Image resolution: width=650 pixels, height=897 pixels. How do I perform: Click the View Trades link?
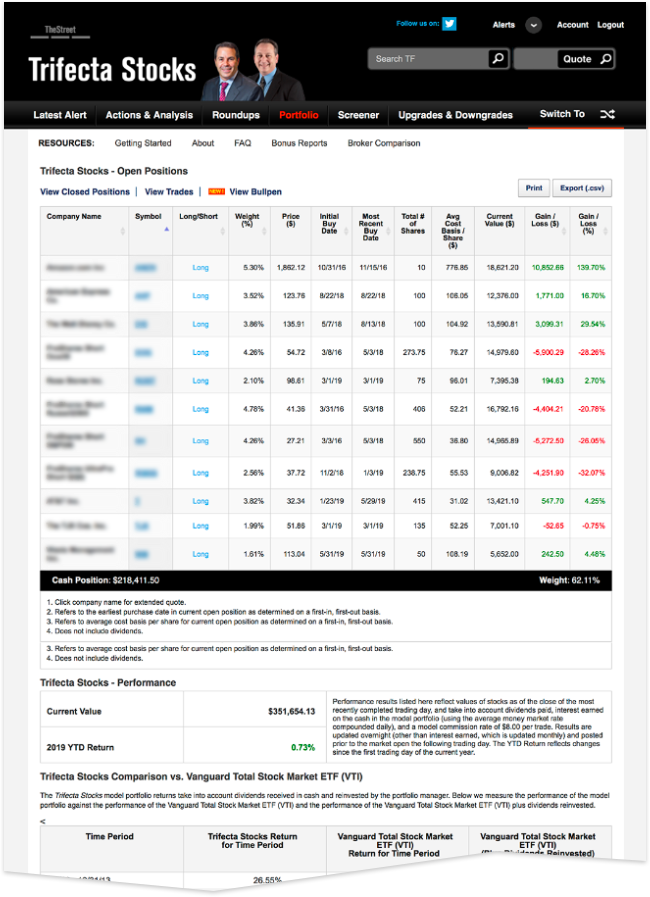tap(169, 192)
